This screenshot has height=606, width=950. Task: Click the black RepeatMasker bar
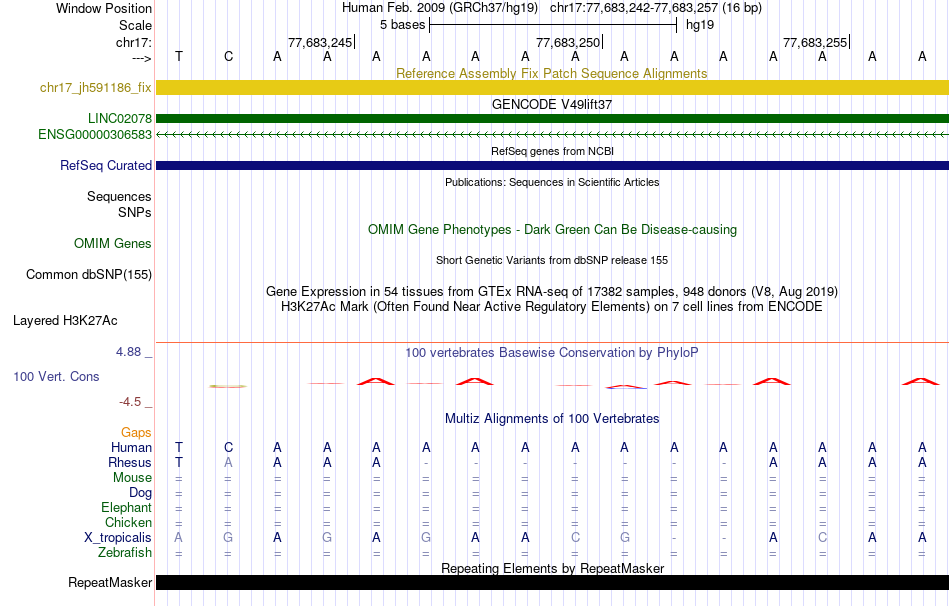click(x=553, y=582)
